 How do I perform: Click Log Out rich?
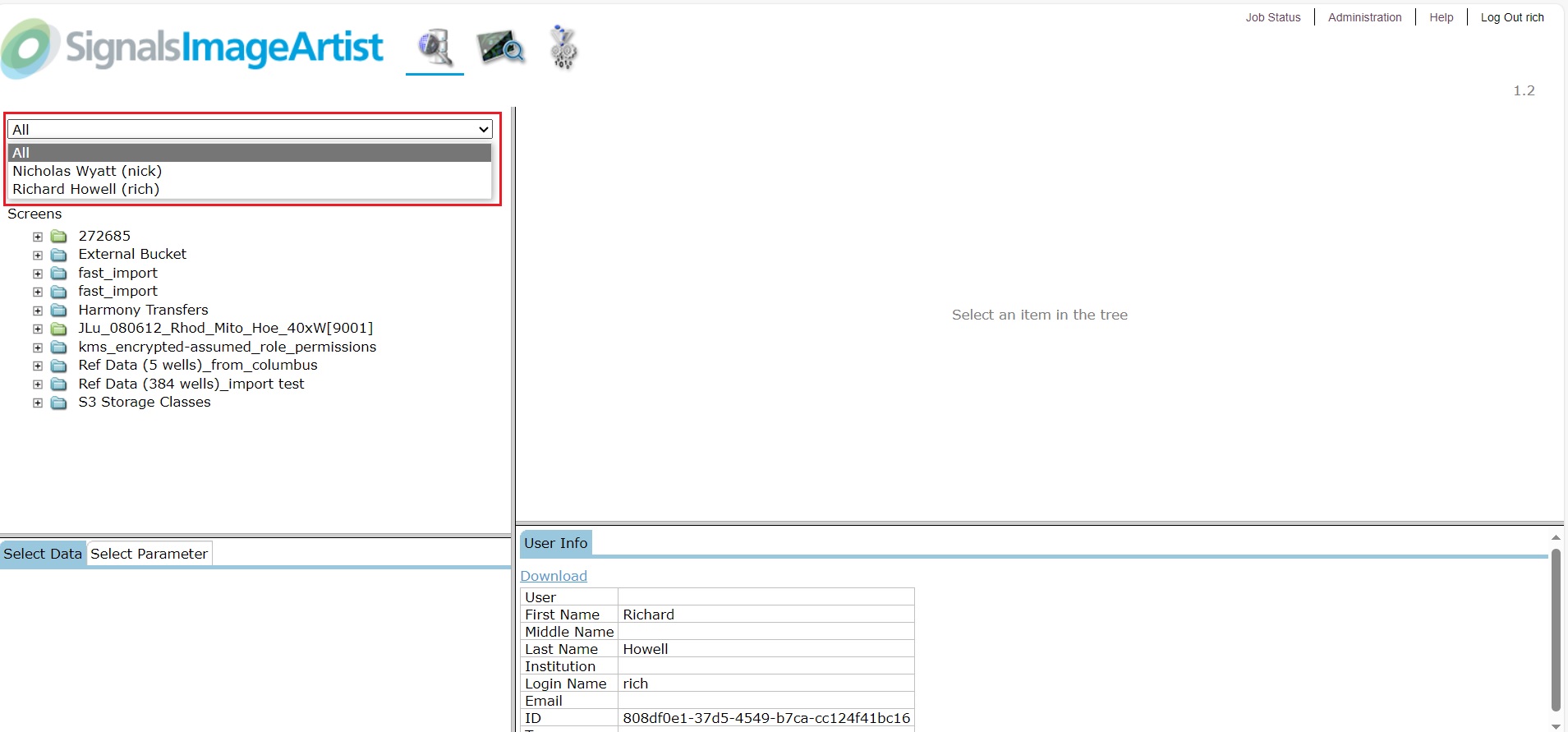[x=1512, y=17]
